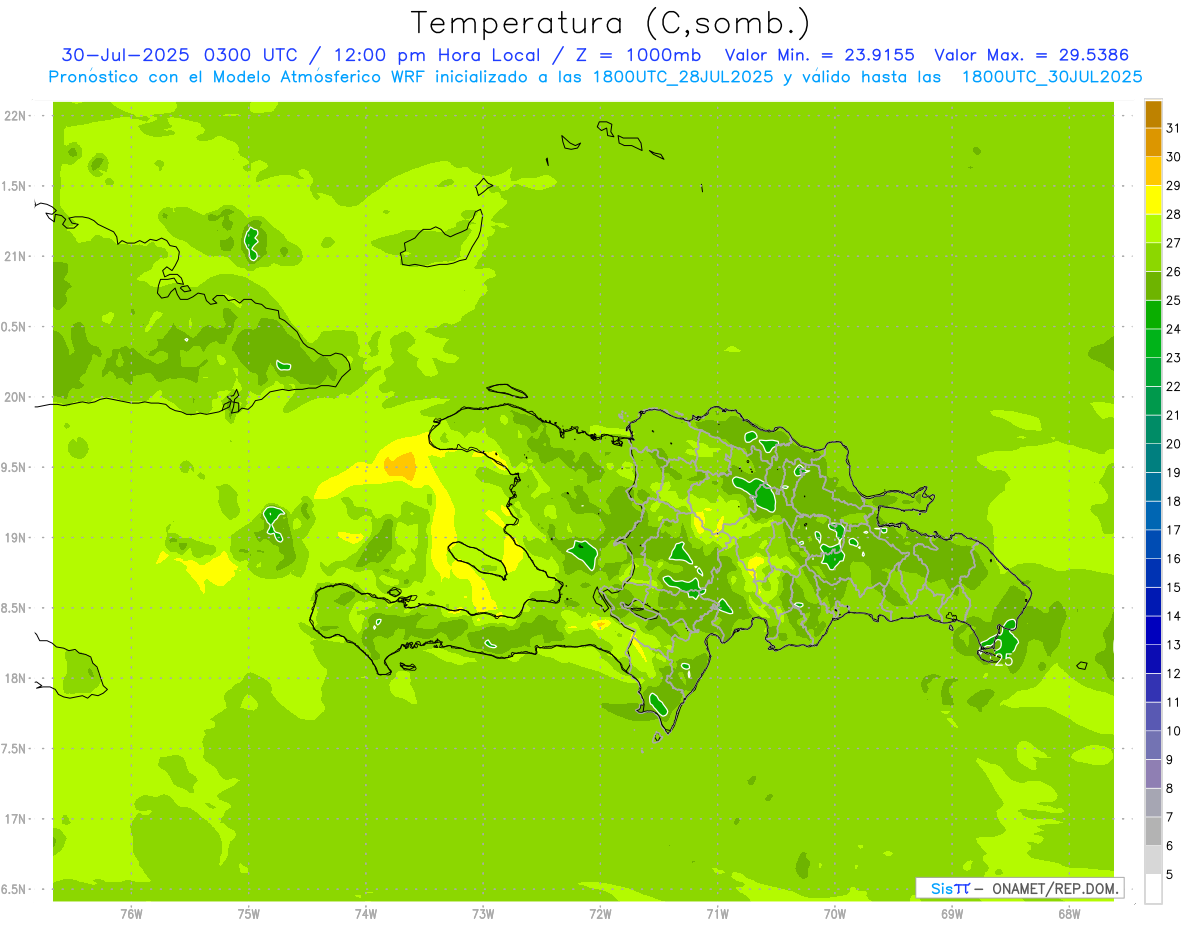Click the '25' contour label near Saona Island
This screenshot has width=1200, height=927.
point(1005,660)
